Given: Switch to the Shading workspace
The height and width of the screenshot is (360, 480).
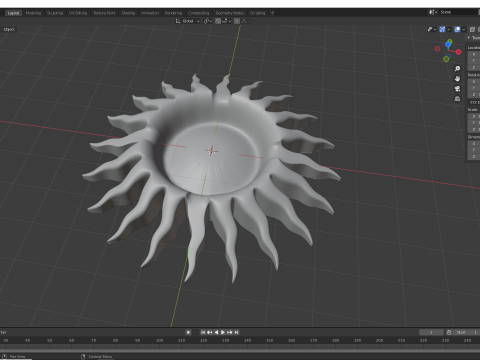Looking at the screenshot, I should pyautogui.click(x=128, y=13).
